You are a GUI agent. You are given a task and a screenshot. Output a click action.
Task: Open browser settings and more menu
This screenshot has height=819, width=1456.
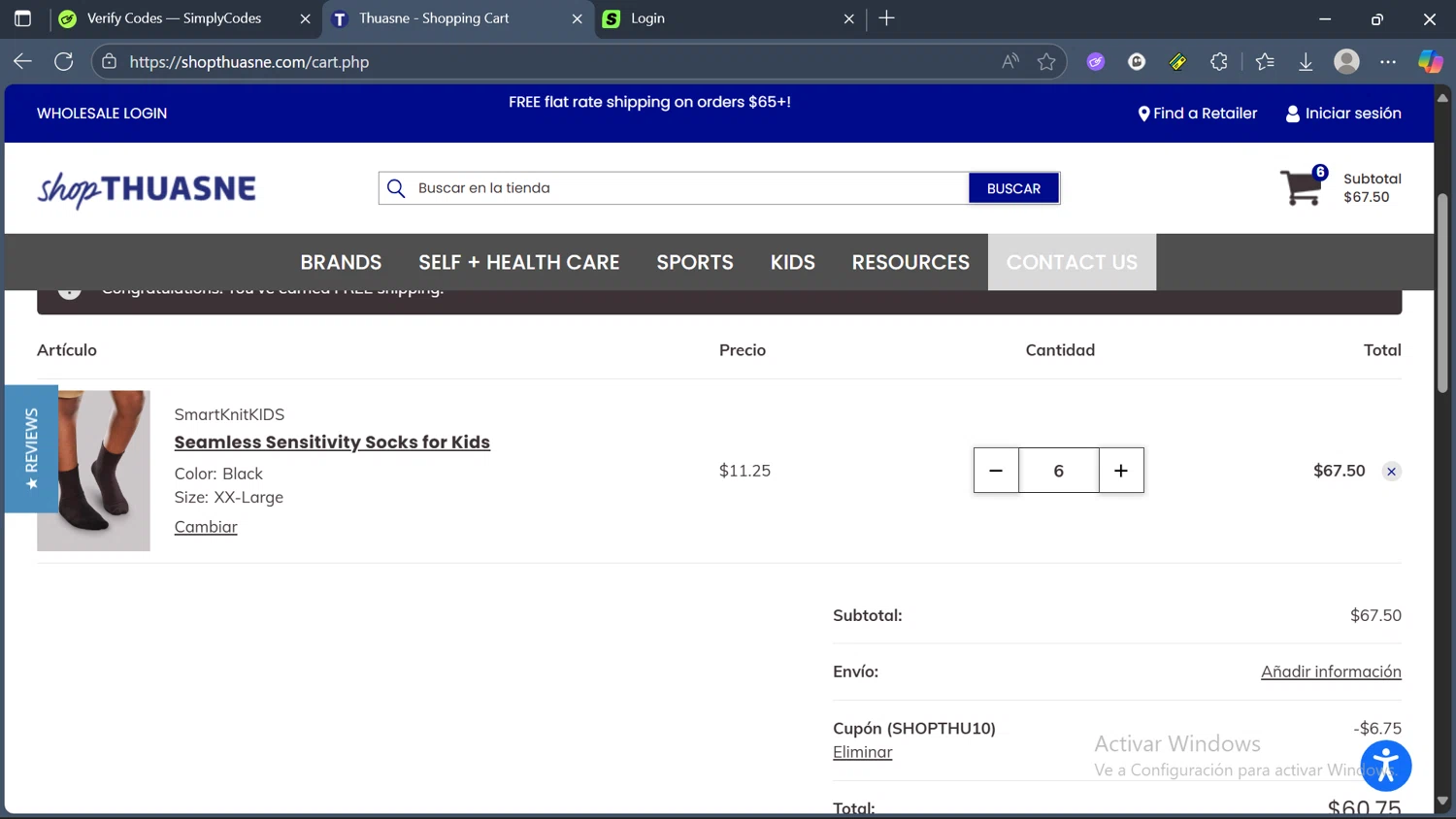(x=1388, y=61)
